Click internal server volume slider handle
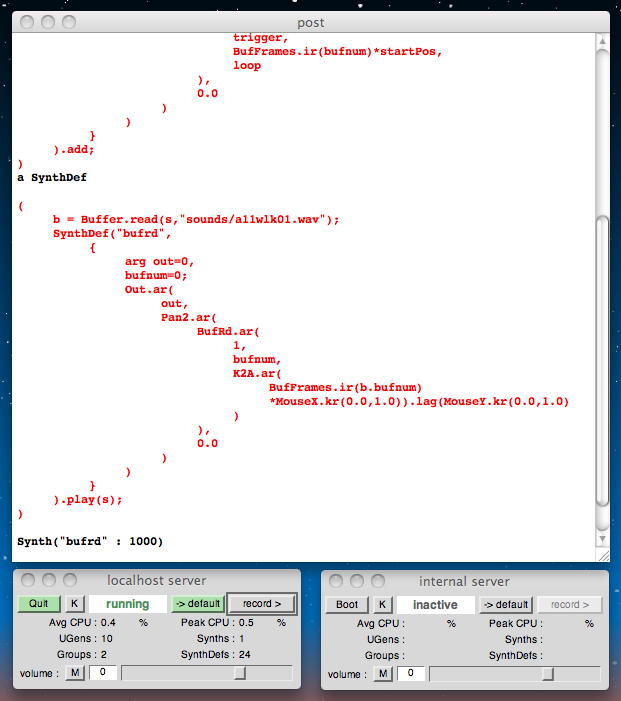621x701 pixels. tap(548, 674)
